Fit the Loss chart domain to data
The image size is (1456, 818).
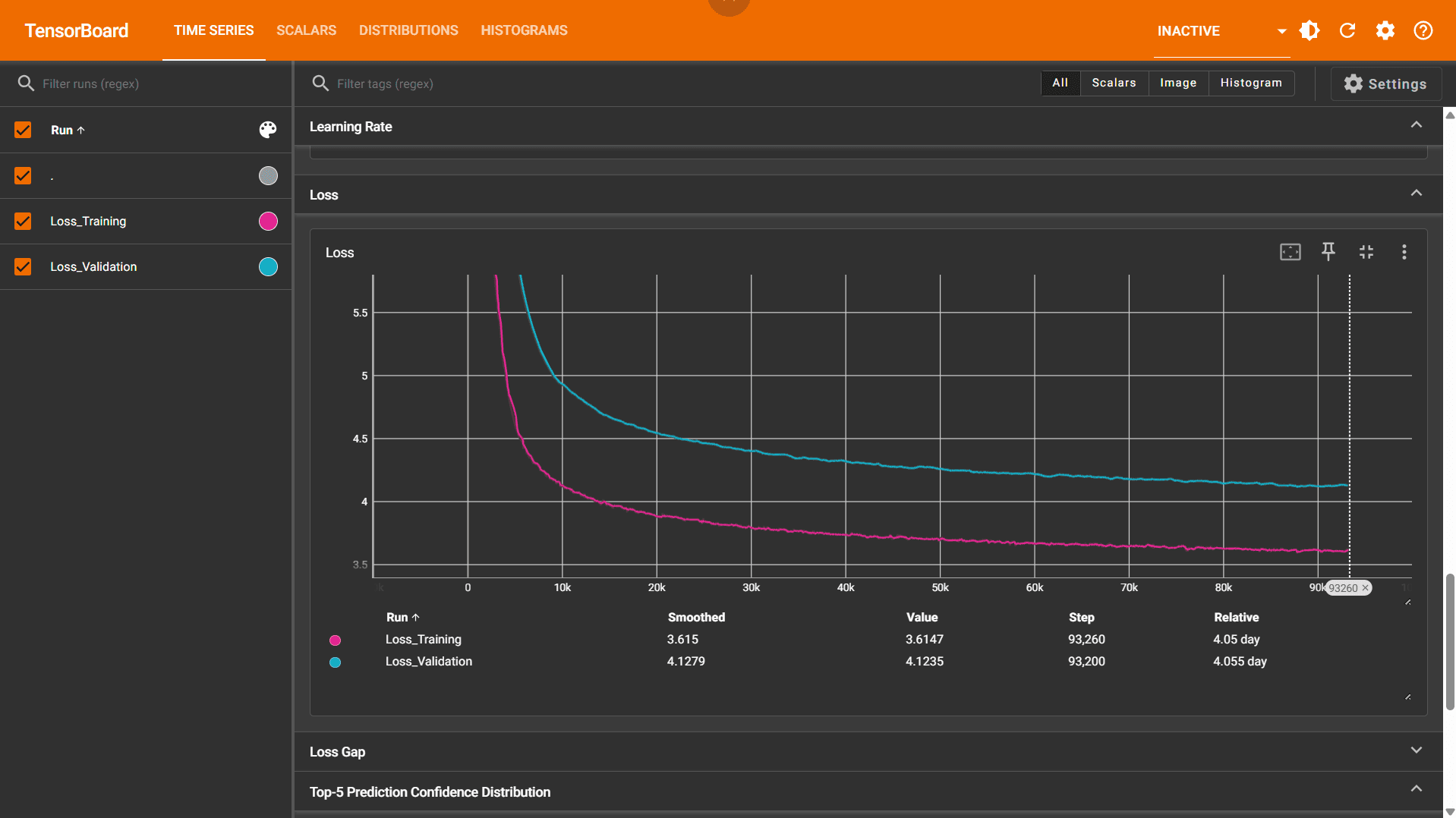click(1291, 252)
